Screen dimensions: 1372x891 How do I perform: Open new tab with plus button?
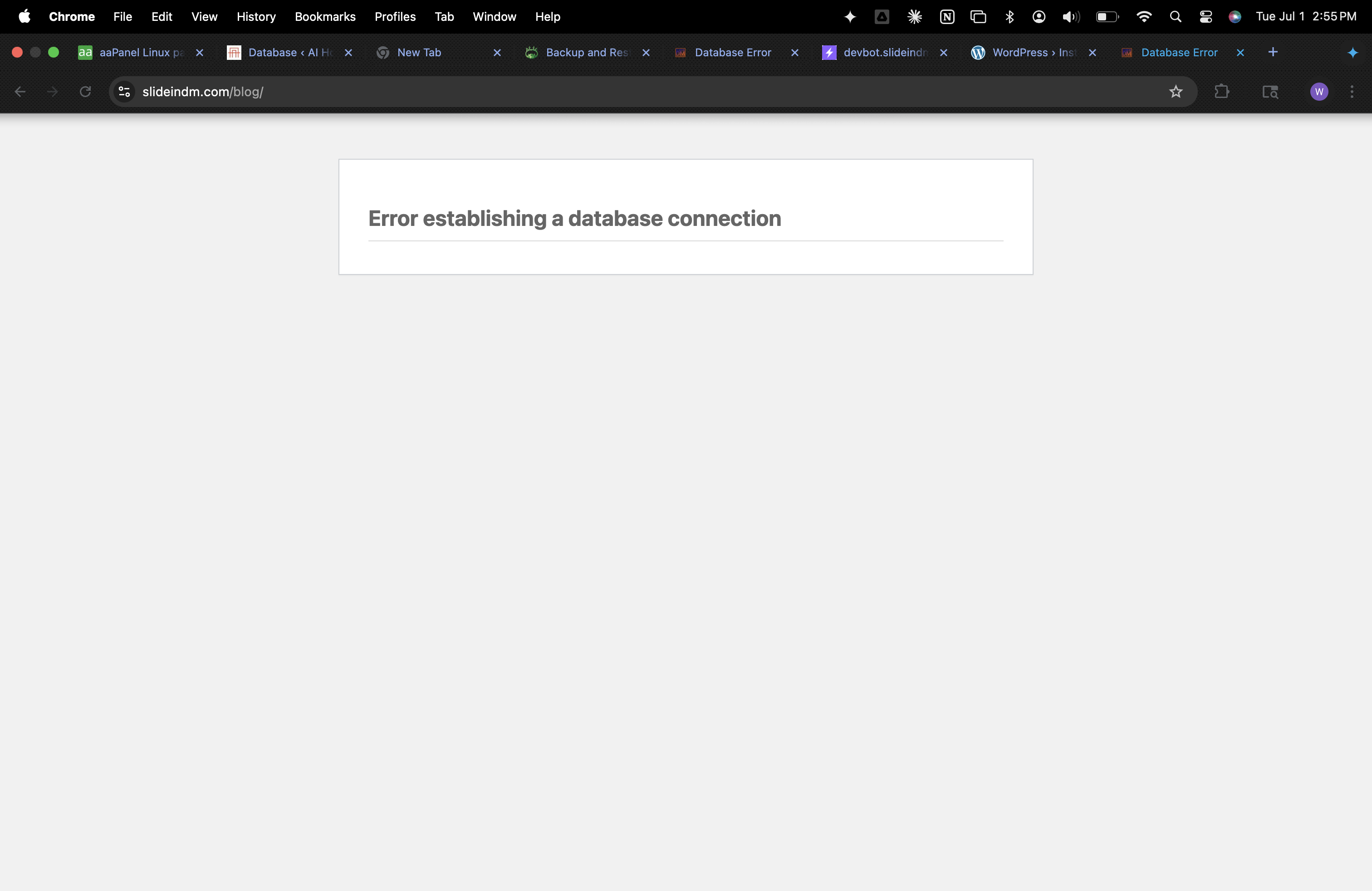point(1273,53)
